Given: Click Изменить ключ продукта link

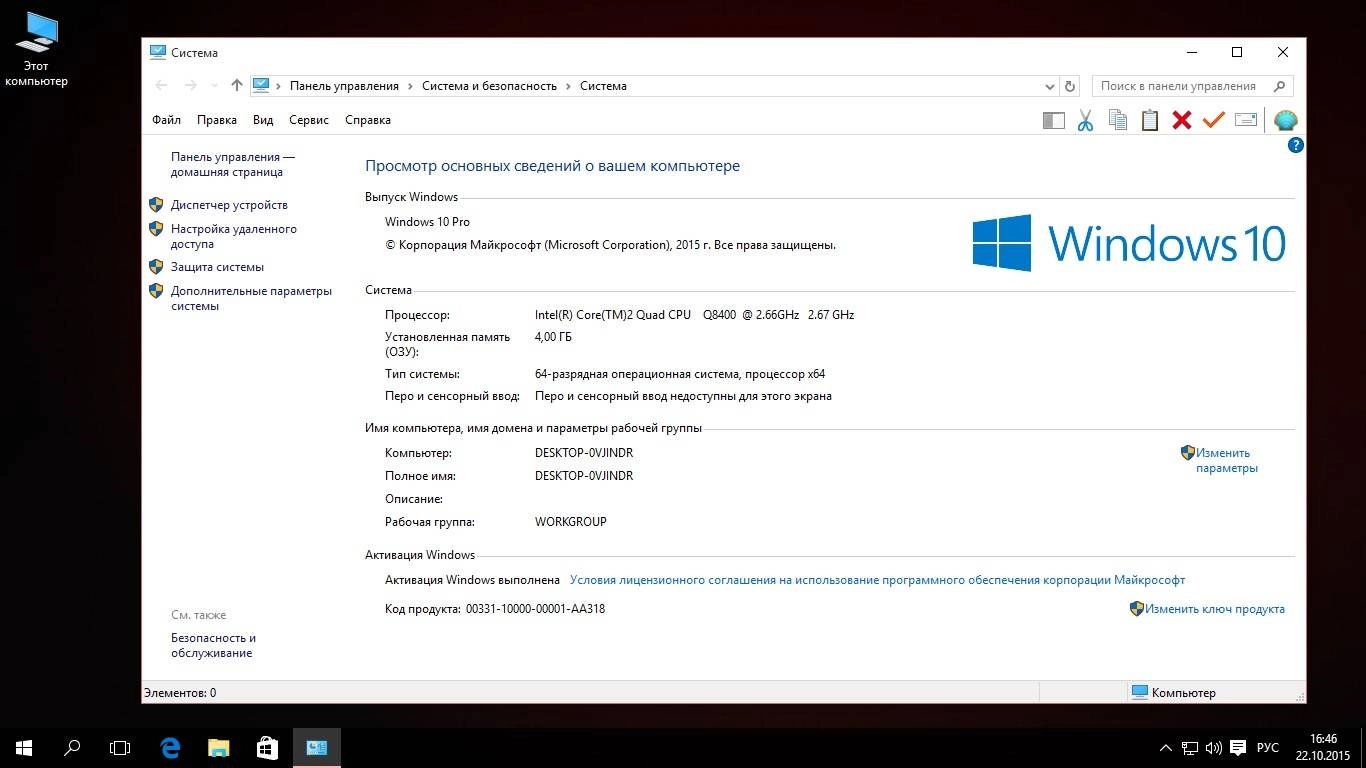Looking at the screenshot, I should [1215, 609].
